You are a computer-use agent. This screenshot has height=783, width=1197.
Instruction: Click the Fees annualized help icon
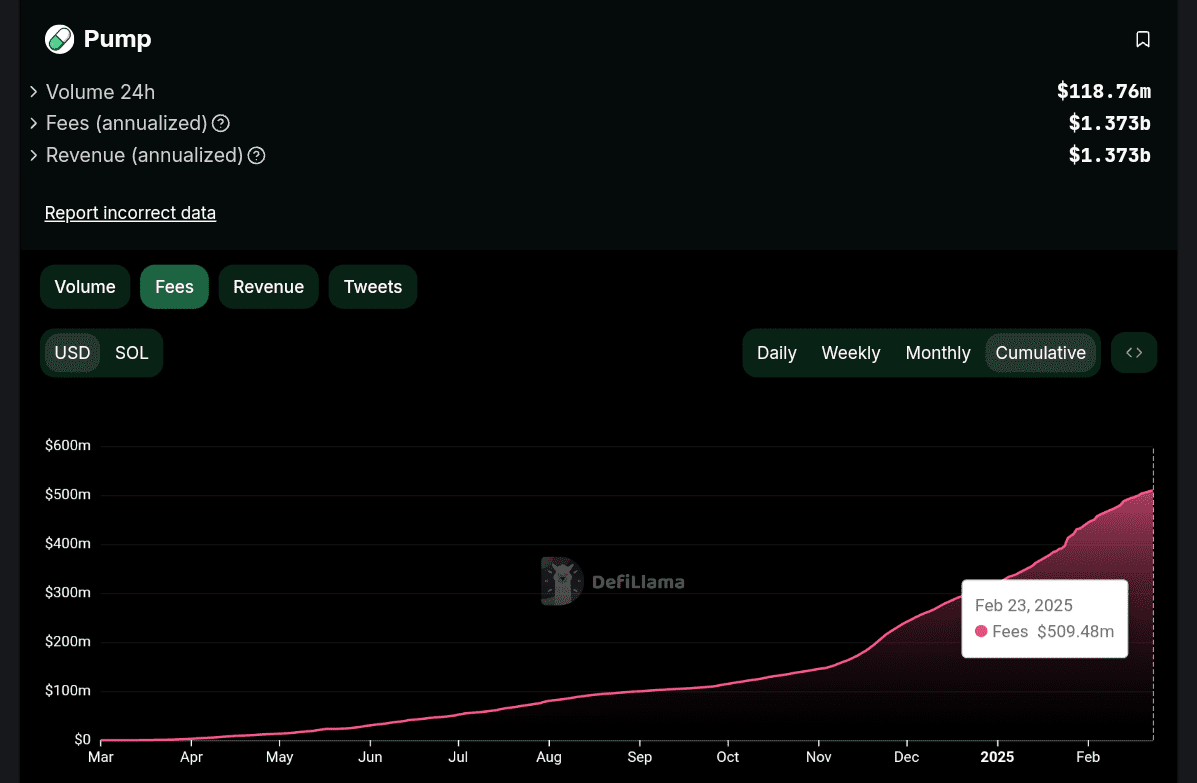pos(220,123)
